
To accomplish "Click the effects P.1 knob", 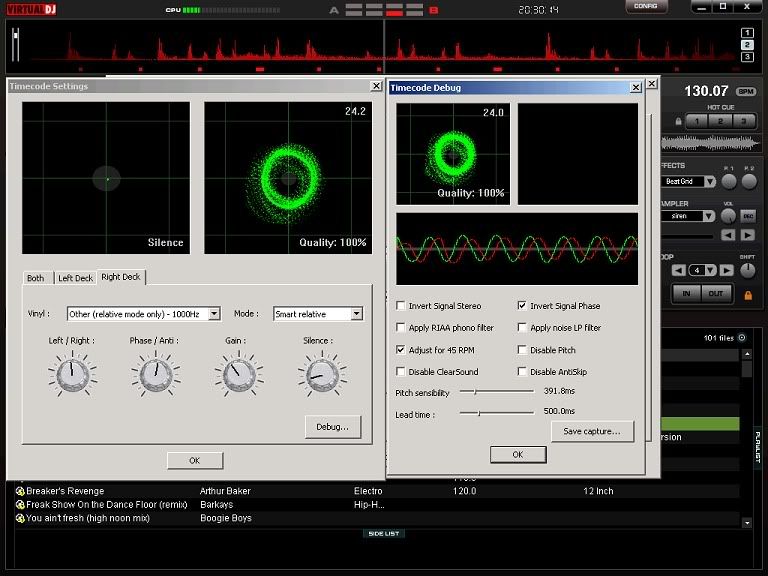I will click(x=729, y=181).
